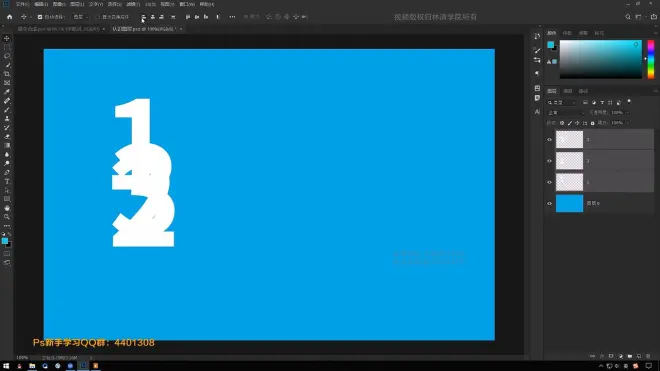Open the workspace switcher at top right
This screenshot has width=660, height=371.
pos(639,17)
